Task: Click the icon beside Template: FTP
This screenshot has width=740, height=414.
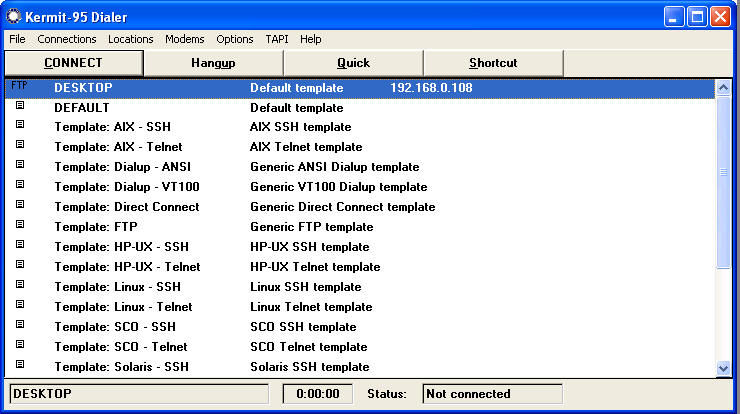Action: (x=19, y=226)
